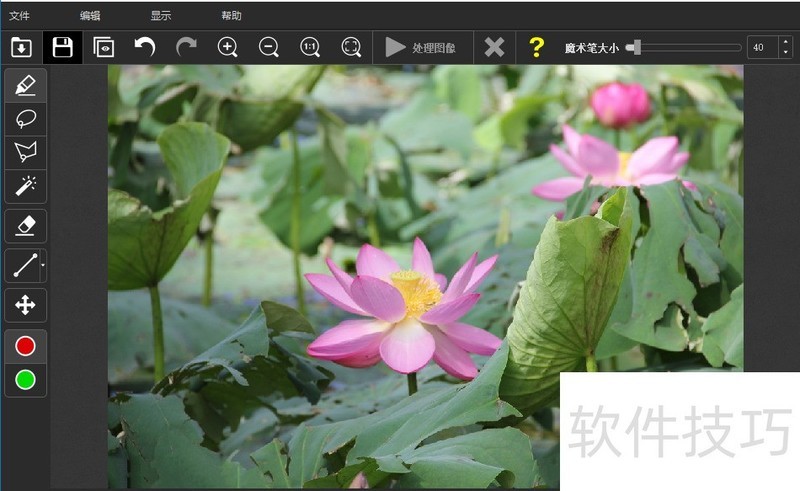Undo the last action

(145, 47)
